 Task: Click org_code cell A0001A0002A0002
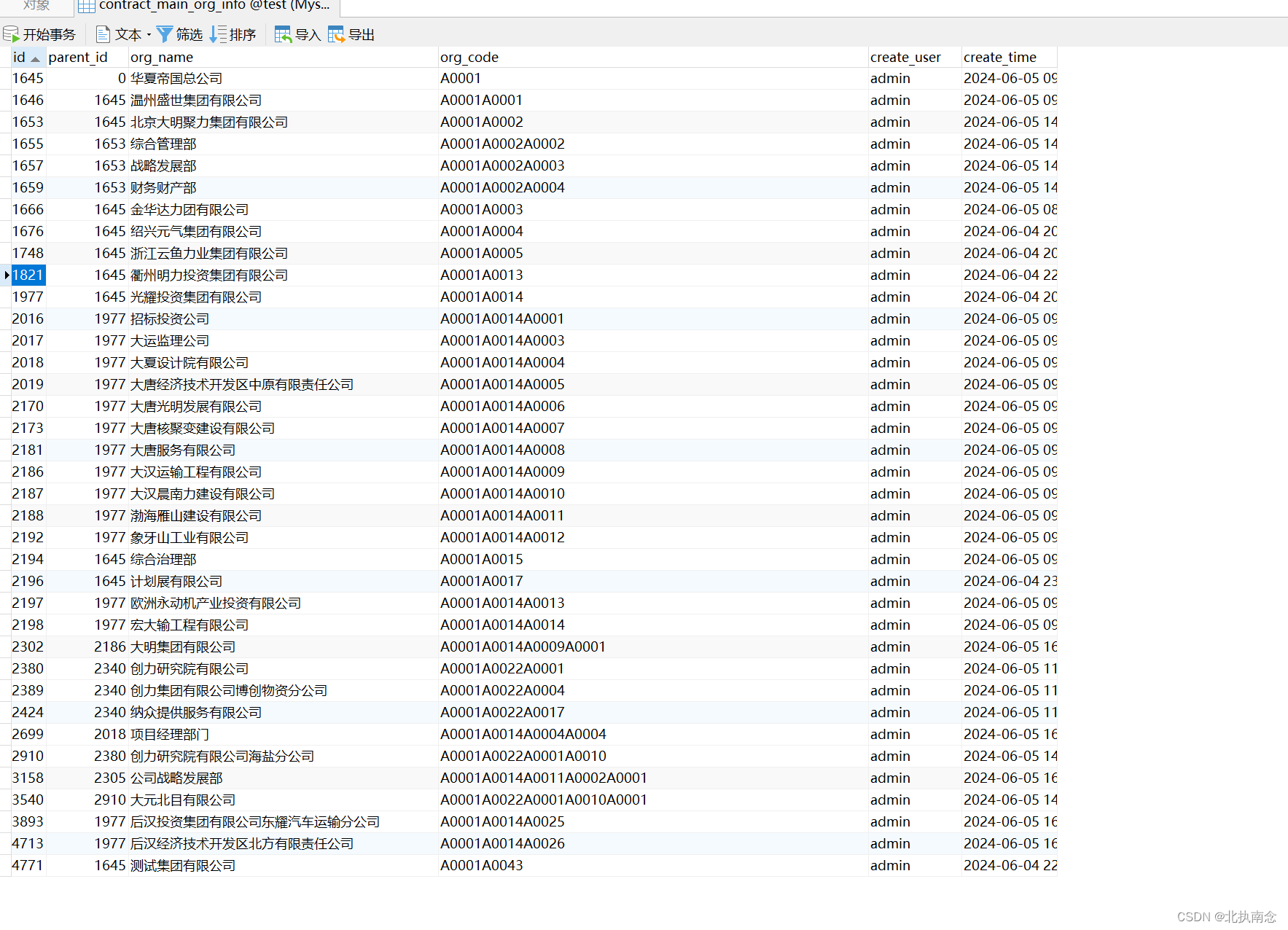(652, 144)
